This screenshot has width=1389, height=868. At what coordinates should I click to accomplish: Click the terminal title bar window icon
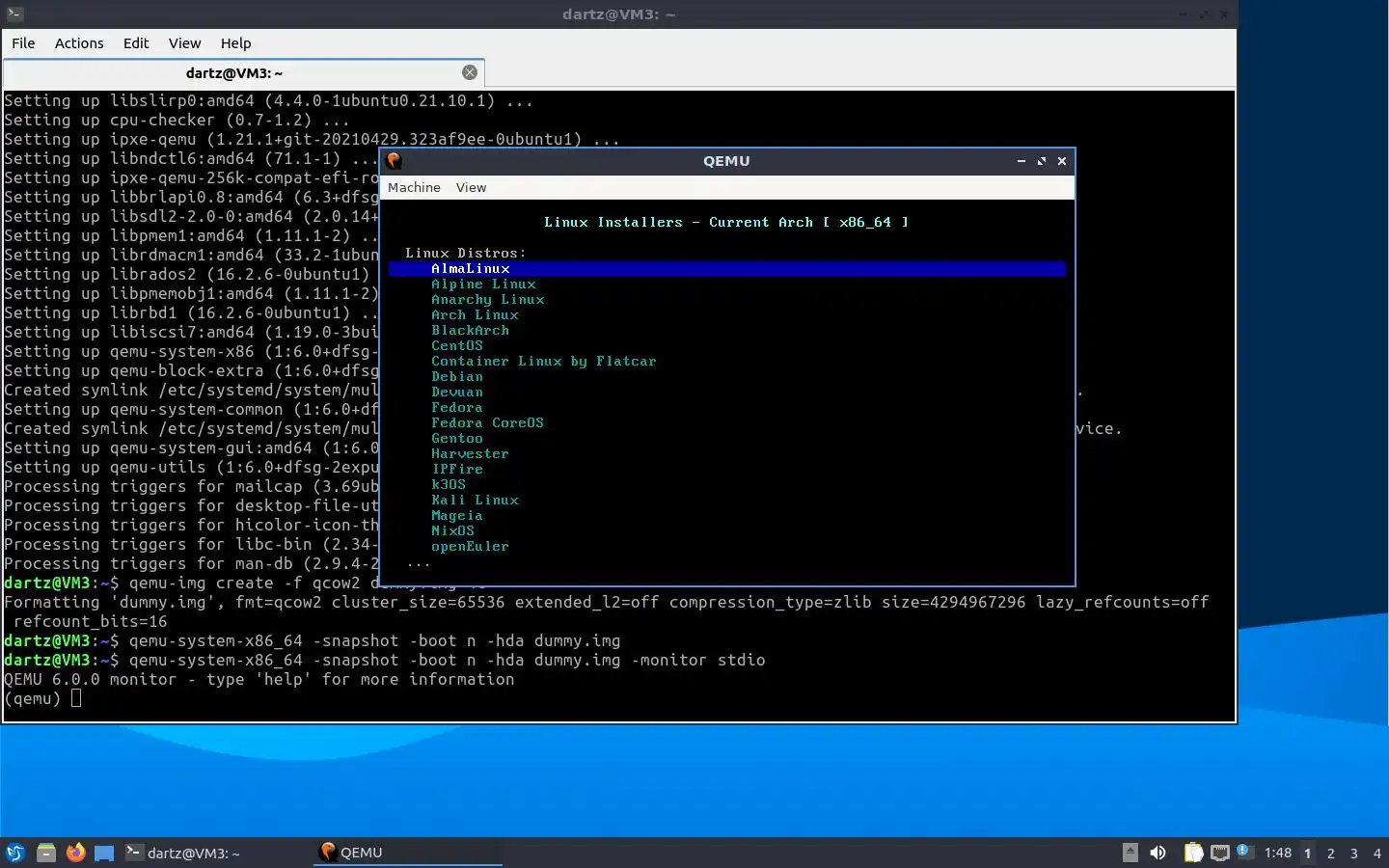point(14,14)
